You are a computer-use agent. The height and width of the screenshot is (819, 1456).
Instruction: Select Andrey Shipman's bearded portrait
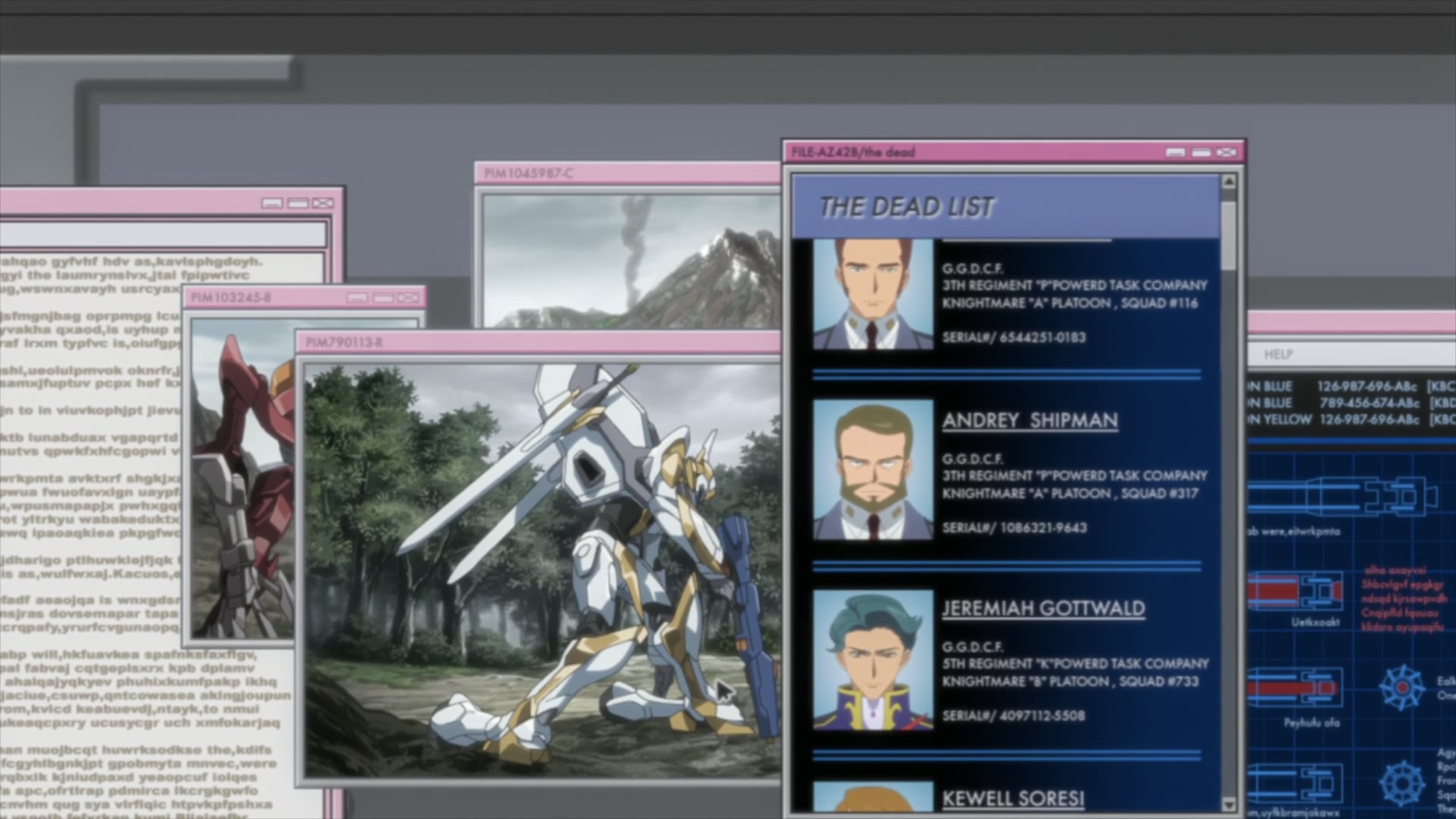pos(873,470)
